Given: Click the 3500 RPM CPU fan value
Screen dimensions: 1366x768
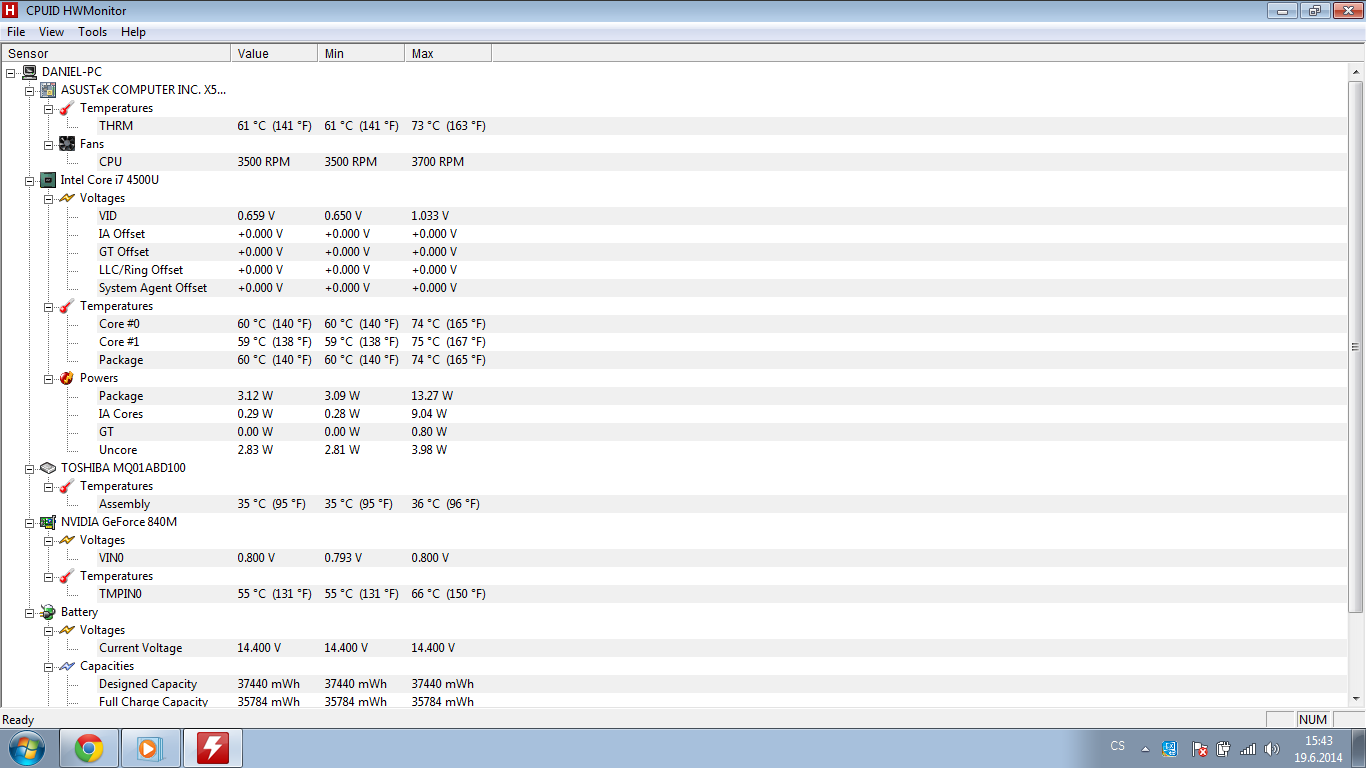Looking at the screenshot, I should (x=264, y=162).
